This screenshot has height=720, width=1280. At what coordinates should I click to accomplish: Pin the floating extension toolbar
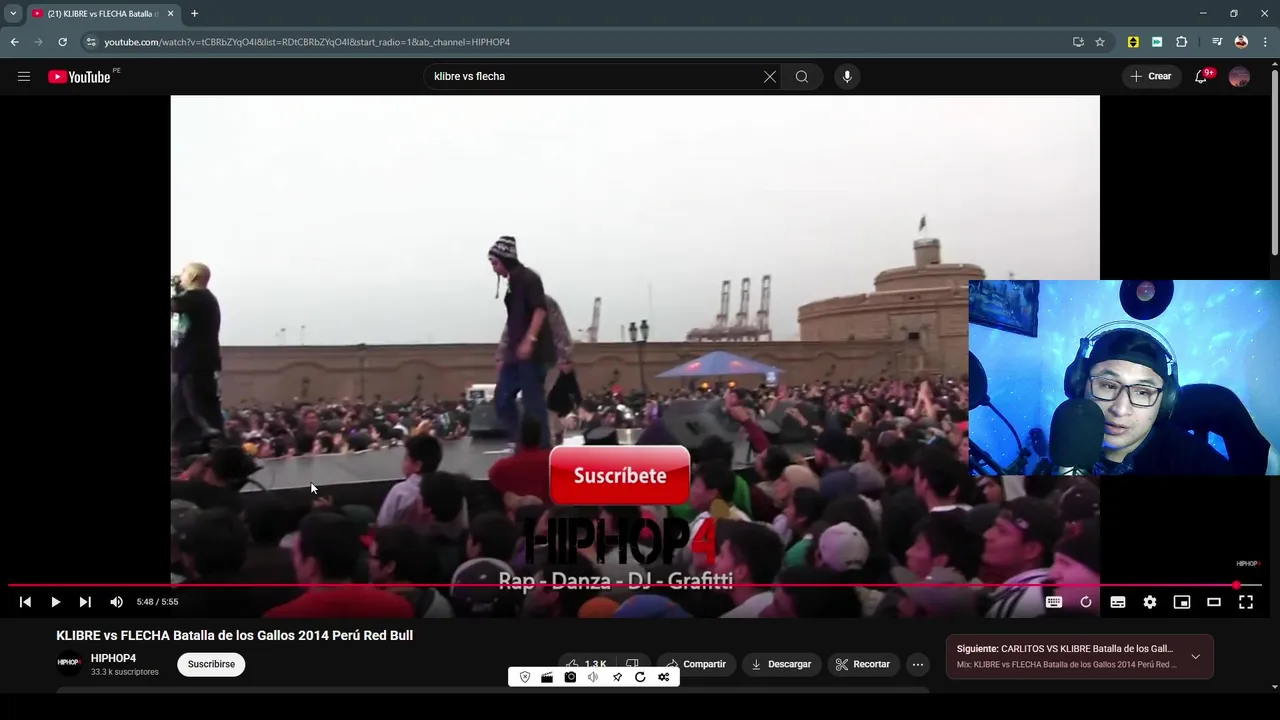[617, 677]
